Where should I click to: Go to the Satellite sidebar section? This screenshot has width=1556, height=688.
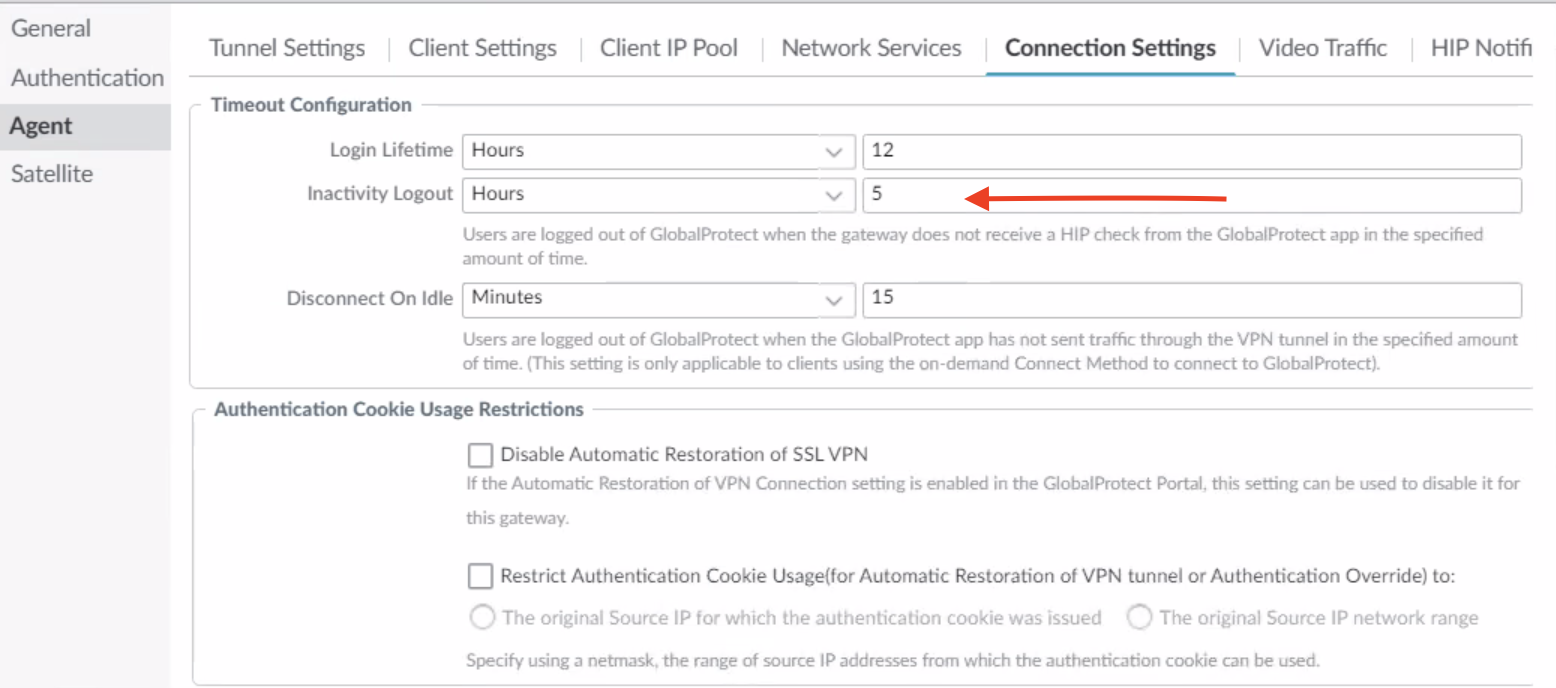52,174
